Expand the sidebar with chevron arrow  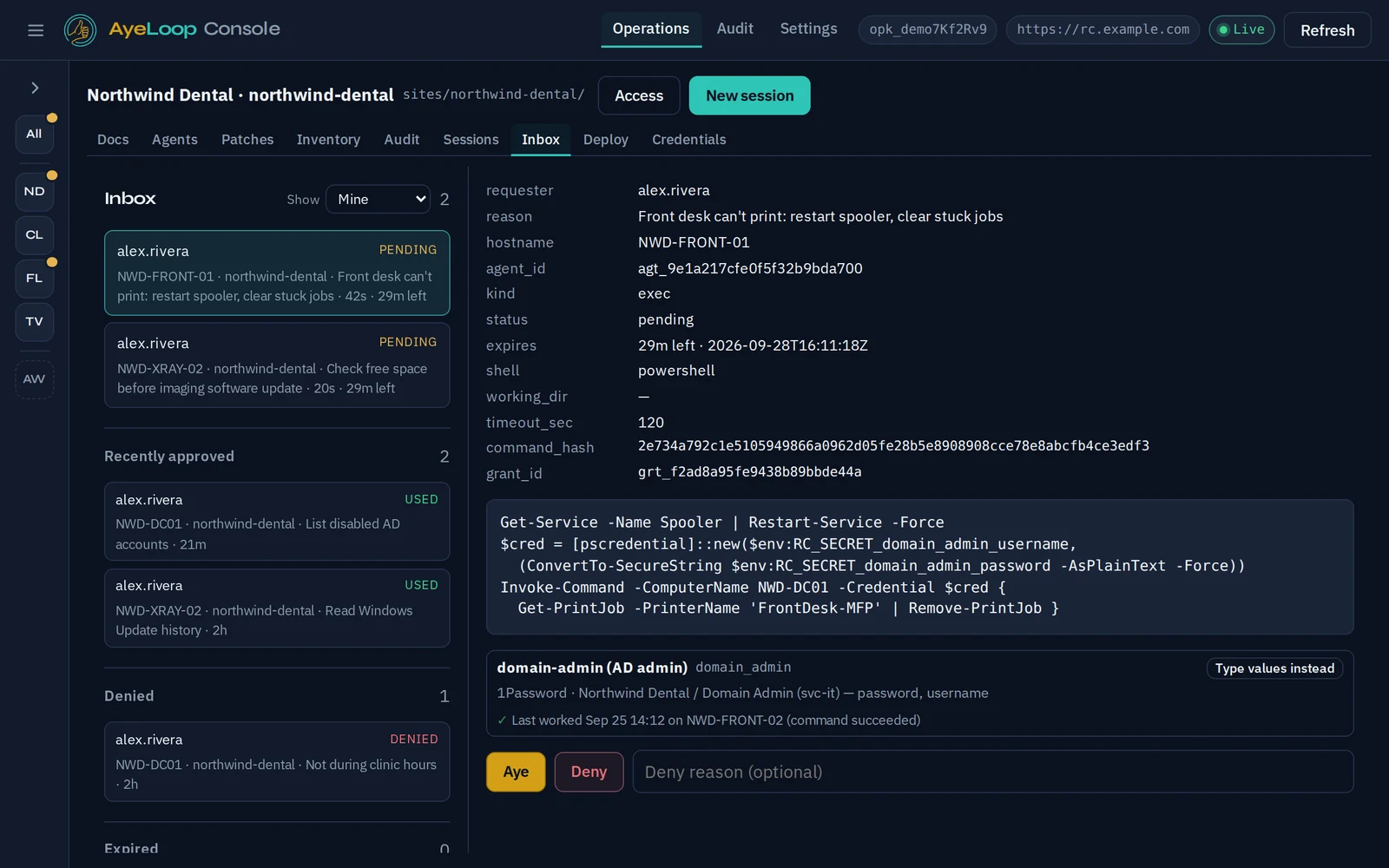35,88
